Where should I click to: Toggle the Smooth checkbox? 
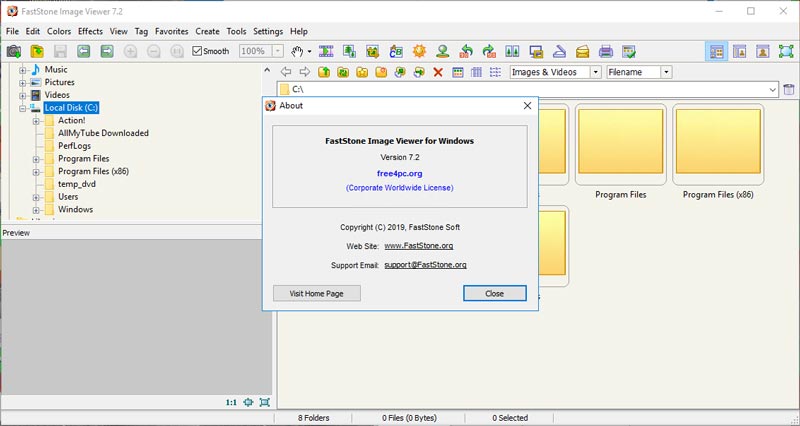pos(197,51)
